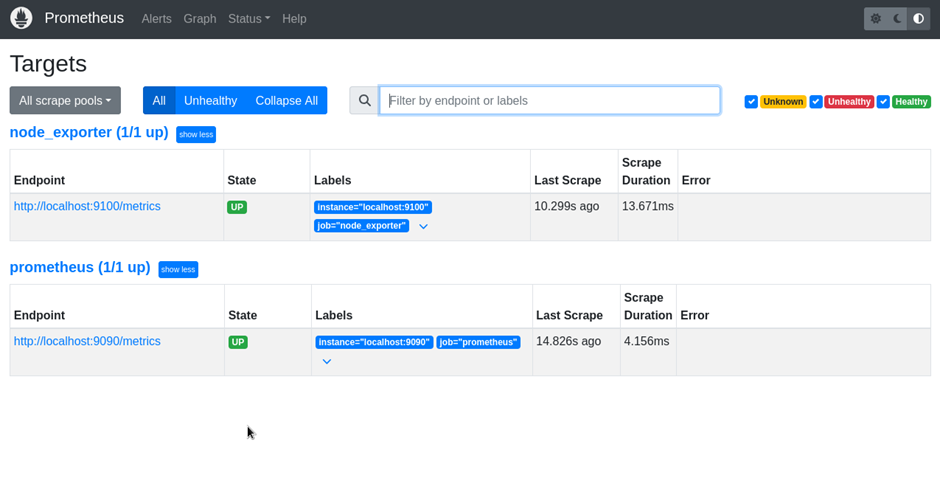Open the All scrape pools dropdown

click(x=65, y=100)
